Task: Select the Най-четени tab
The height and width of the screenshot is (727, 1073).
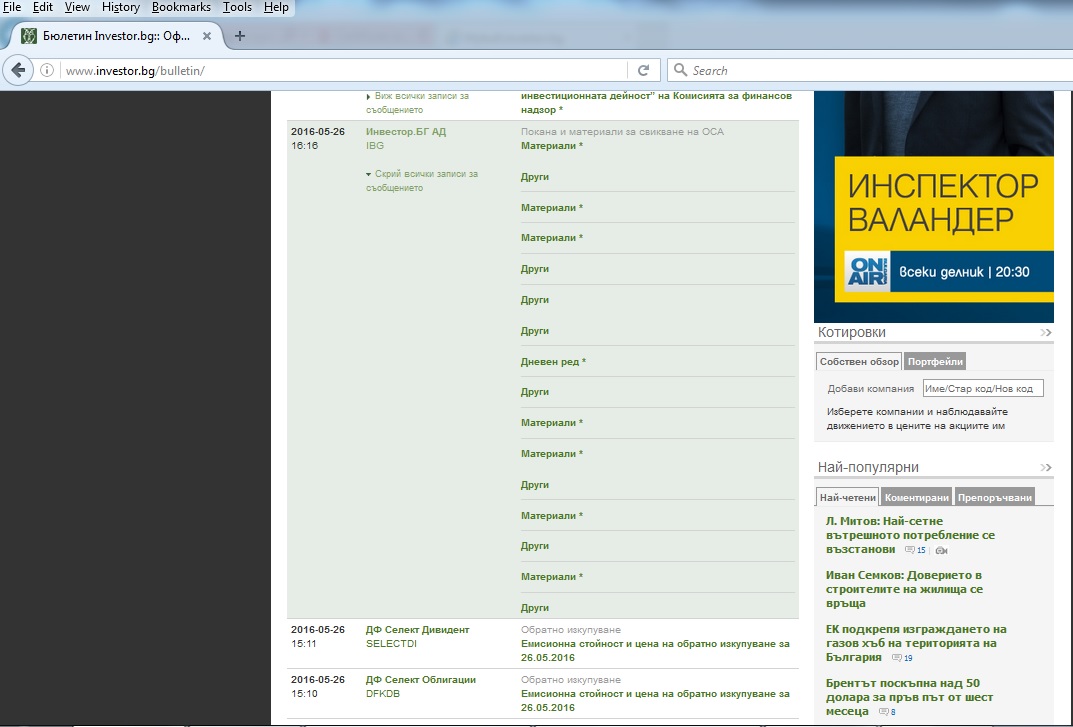Action: [847, 497]
